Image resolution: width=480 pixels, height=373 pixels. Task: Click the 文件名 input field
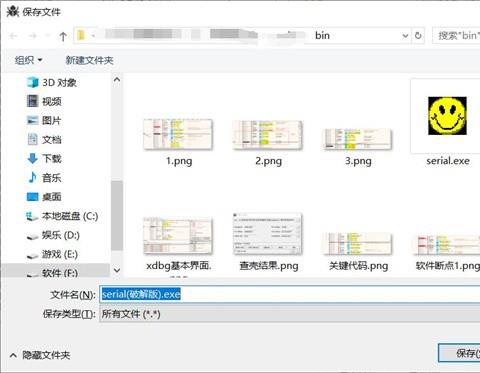[290, 294]
